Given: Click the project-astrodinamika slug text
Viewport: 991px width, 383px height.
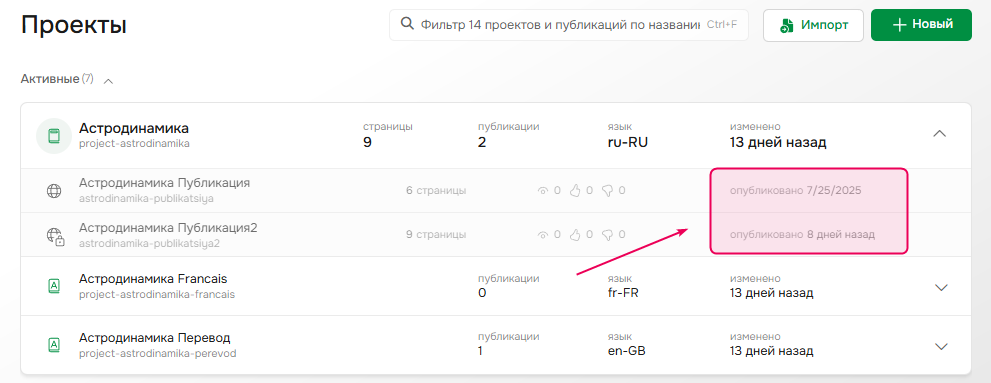Looking at the screenshot, I should point(134,143).
